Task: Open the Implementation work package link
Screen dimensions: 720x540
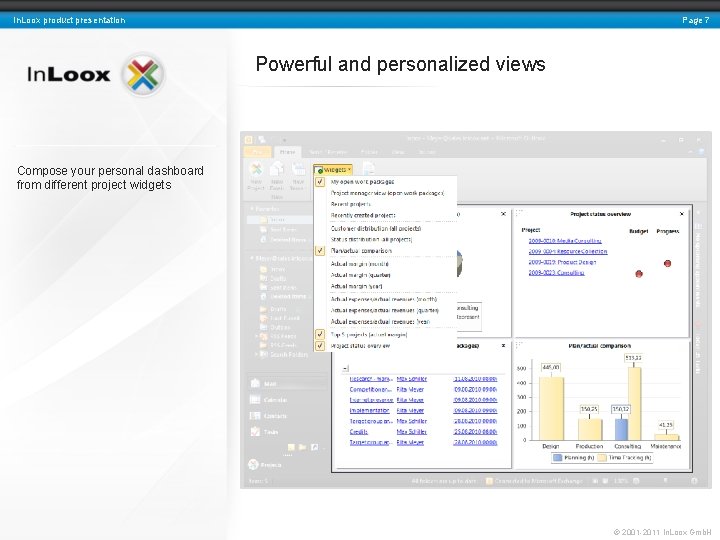Action: 369,411
